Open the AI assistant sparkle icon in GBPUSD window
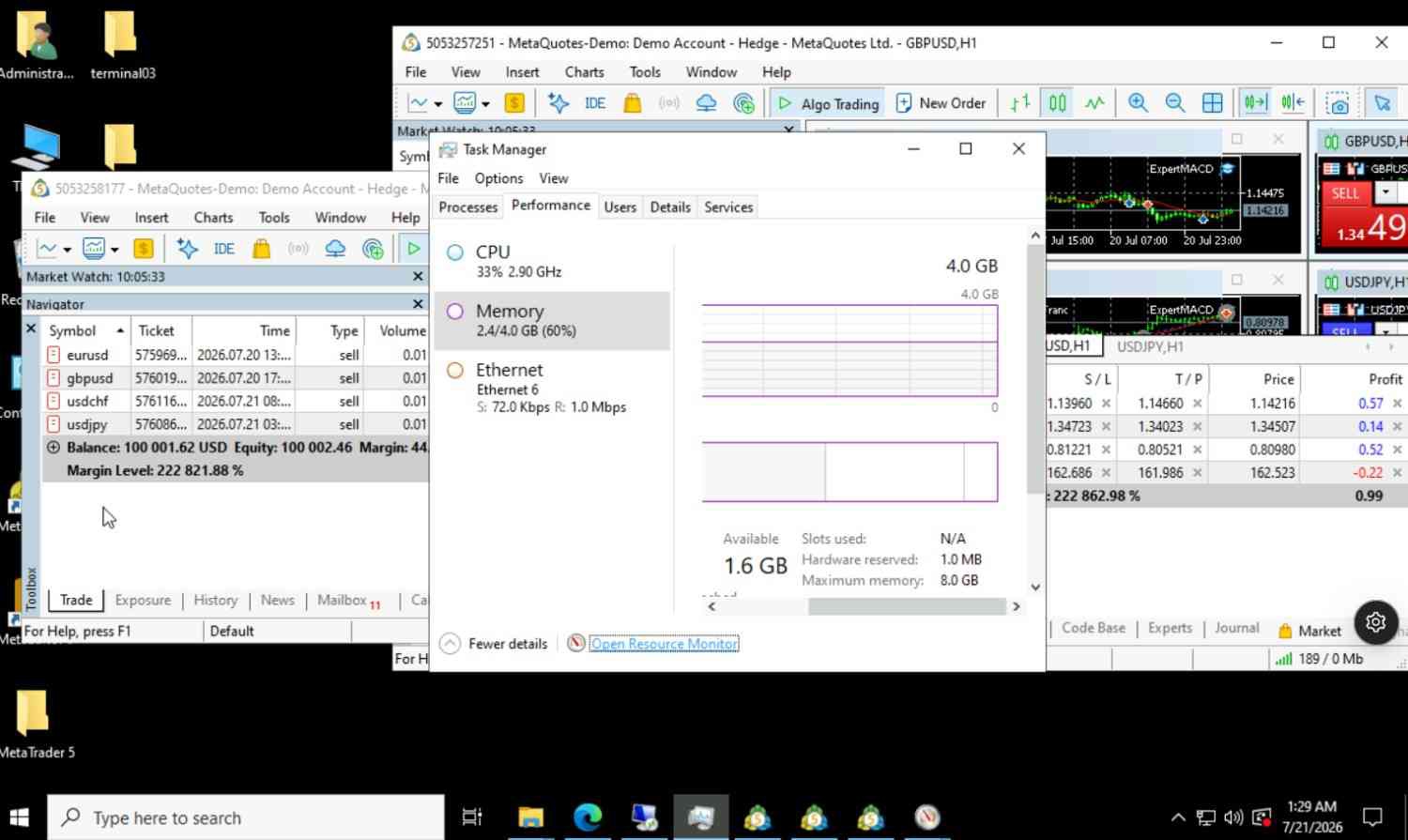The height and width of the screenshot is (840, 1408). (x=559, y=103)
